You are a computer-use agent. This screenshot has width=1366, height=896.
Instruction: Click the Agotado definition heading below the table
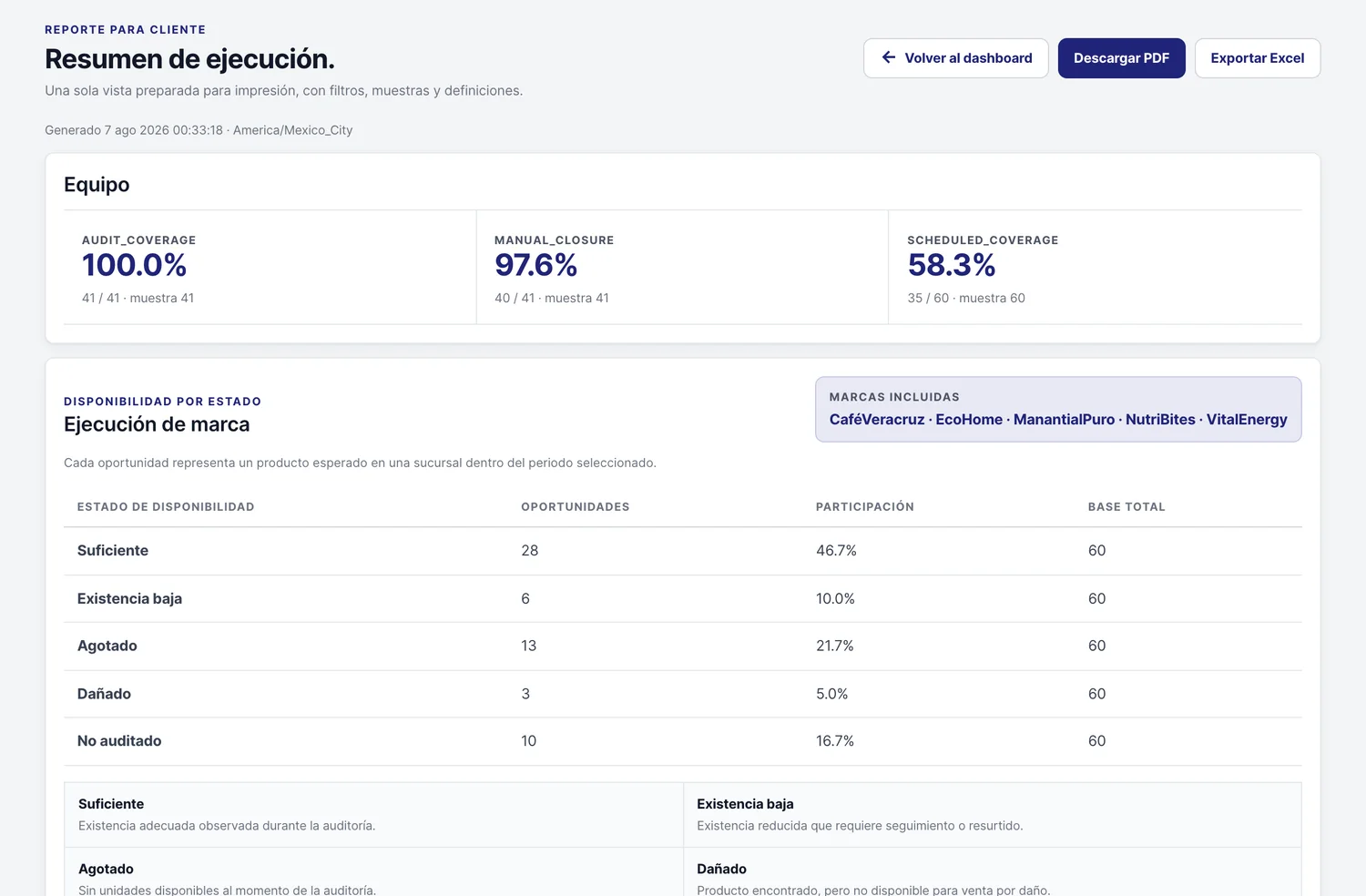click(x=106, y=870)
